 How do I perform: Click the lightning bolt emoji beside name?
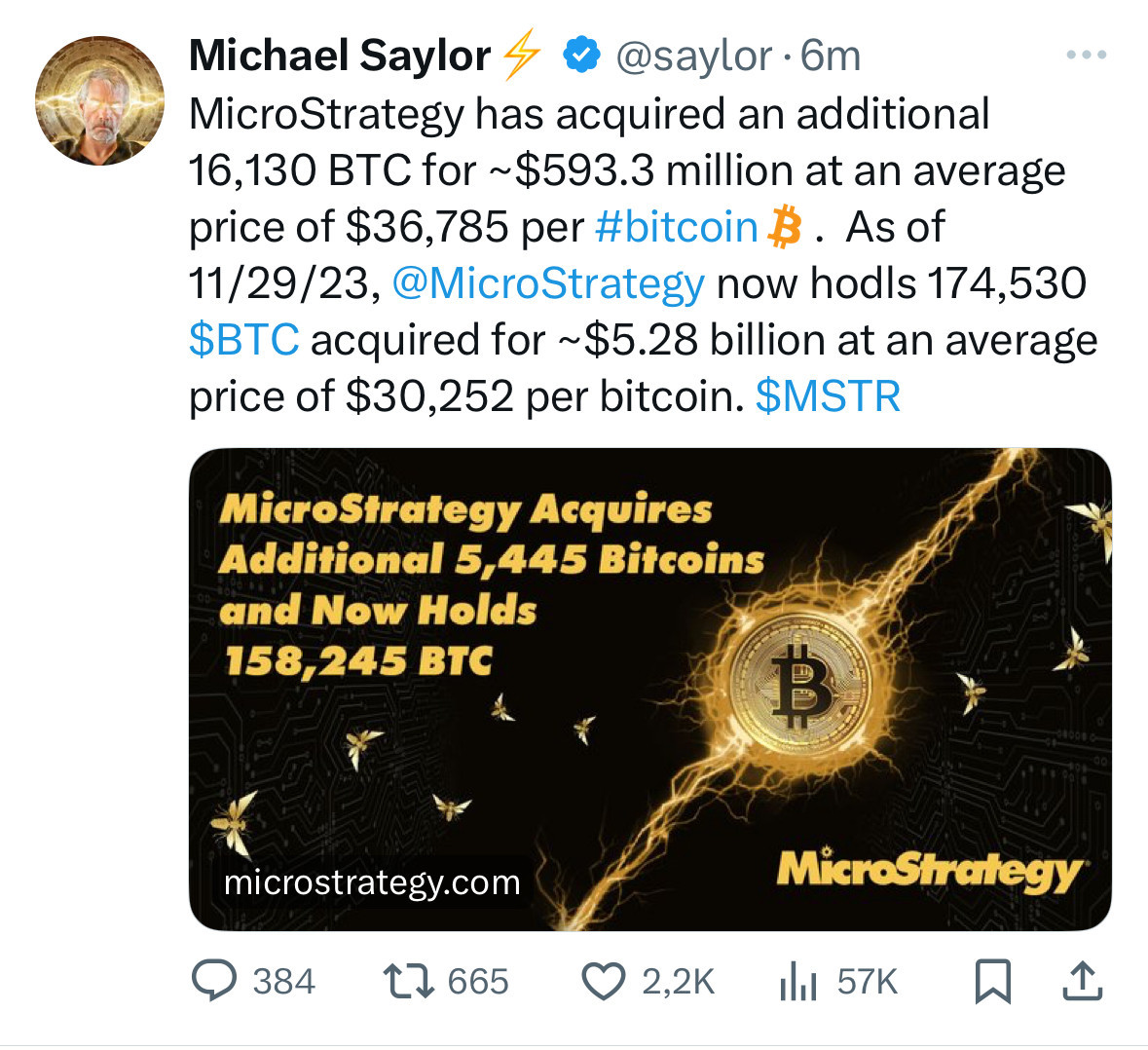point(522,54)
